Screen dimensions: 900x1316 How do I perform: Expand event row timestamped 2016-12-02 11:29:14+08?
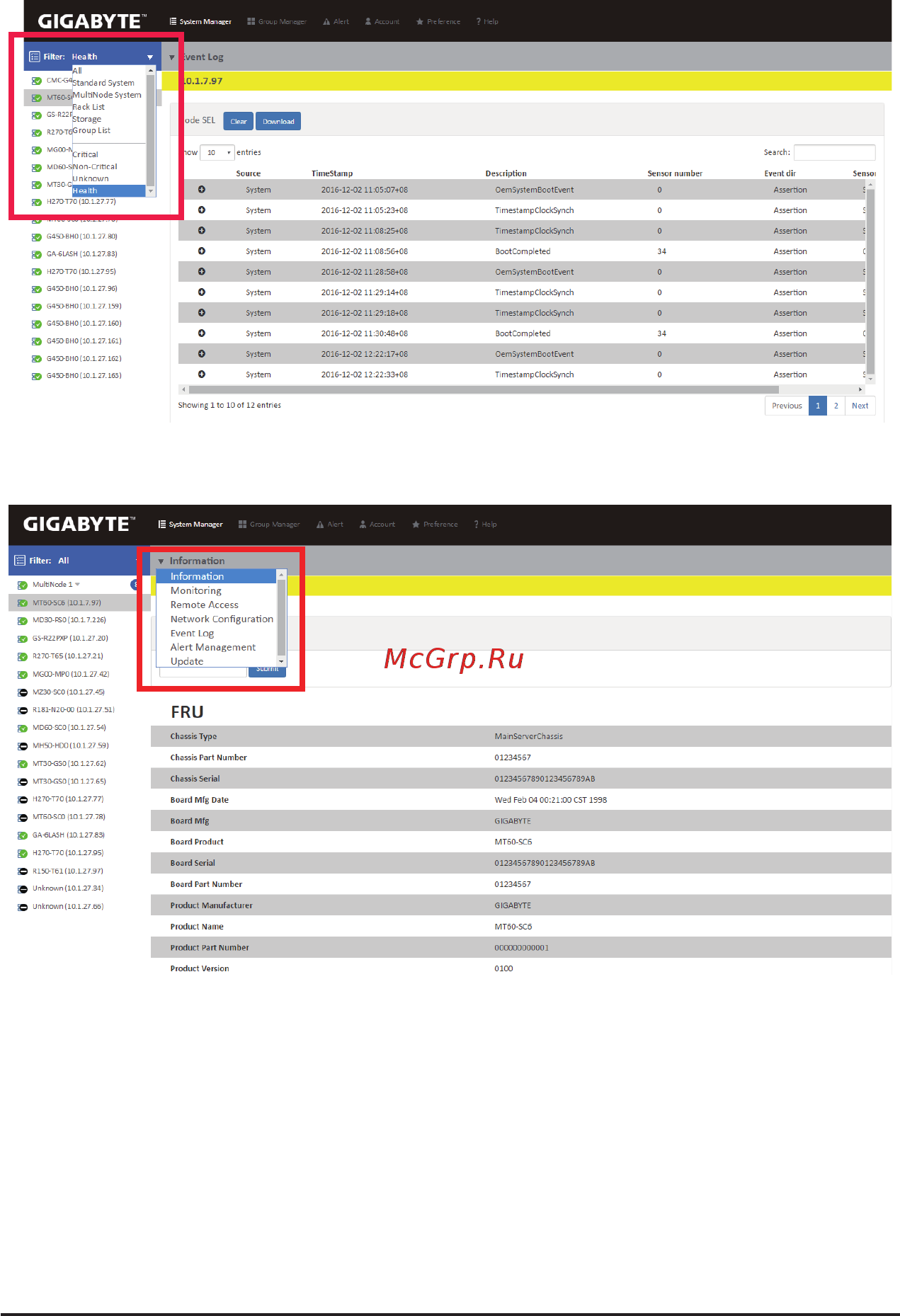tap(202, 292)
